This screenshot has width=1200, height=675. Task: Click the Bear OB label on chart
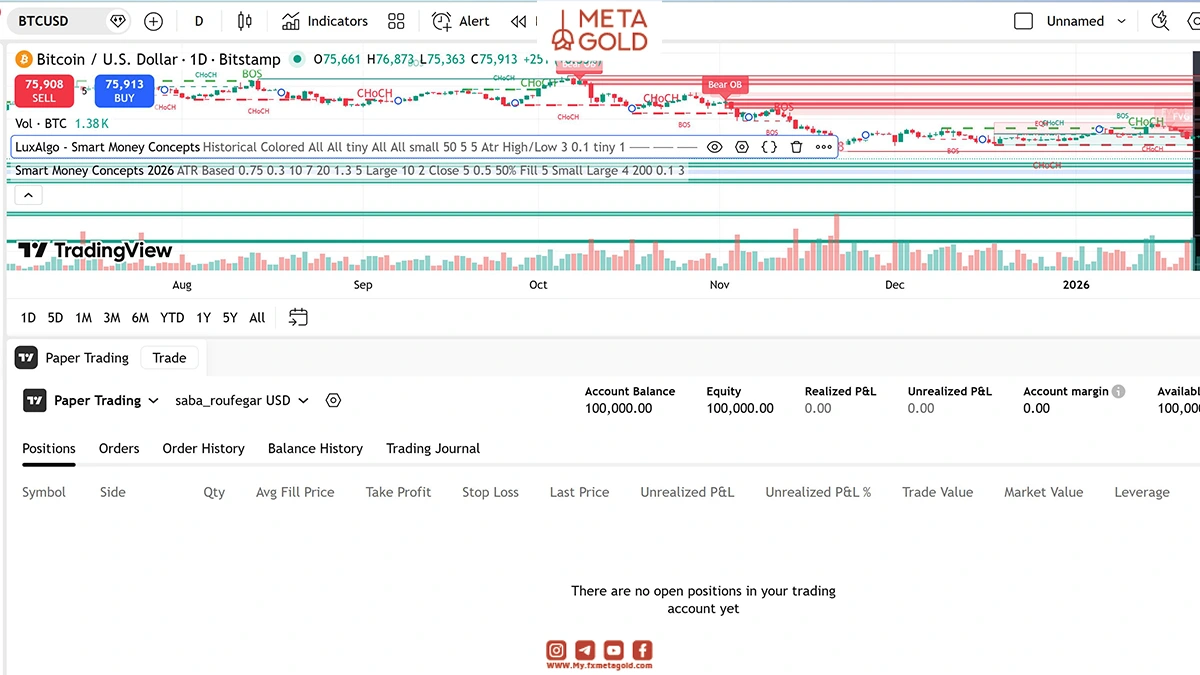(725, 85)
